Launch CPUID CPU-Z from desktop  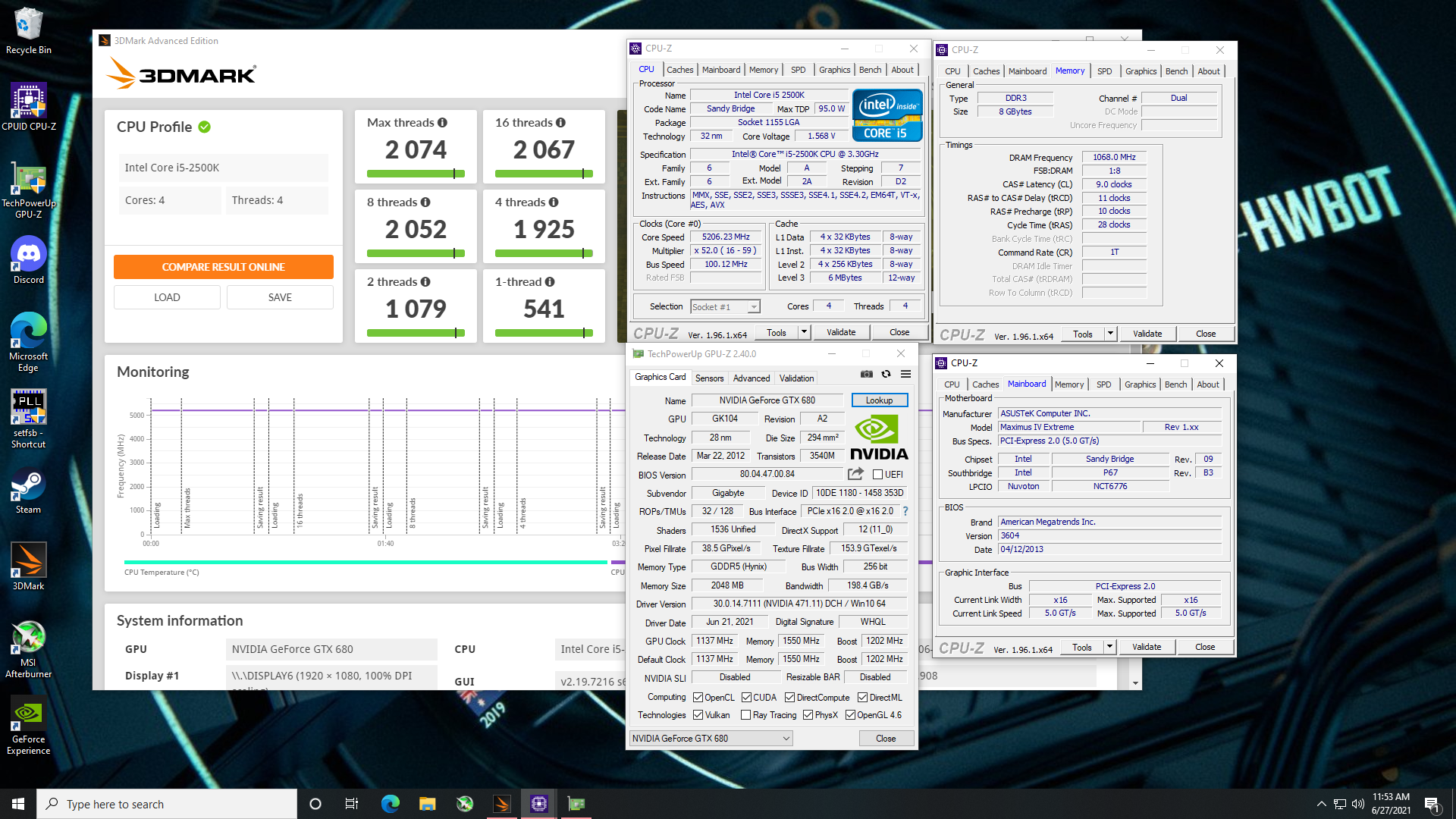[28, 107]
